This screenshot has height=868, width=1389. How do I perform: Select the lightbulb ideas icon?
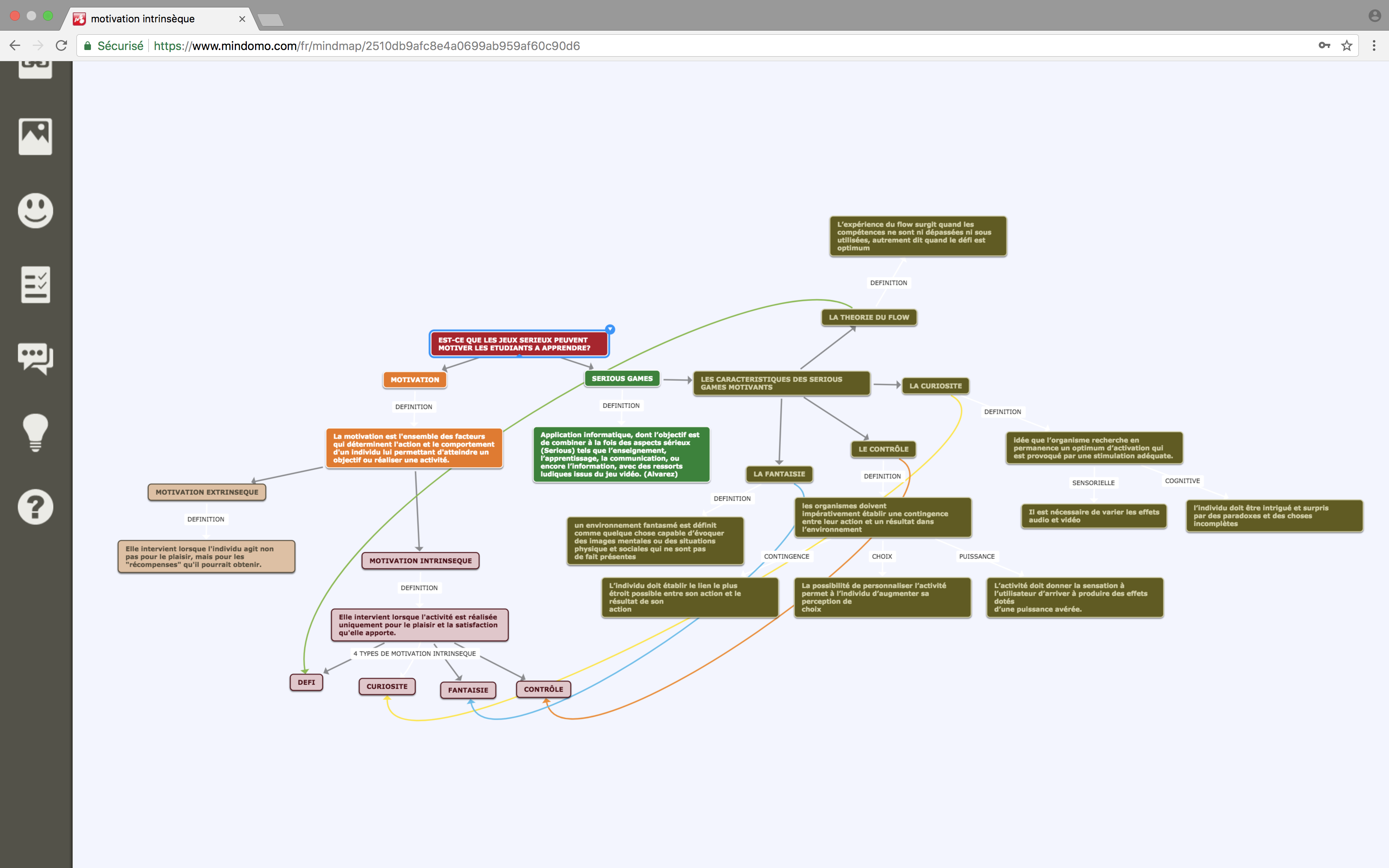(36, 433)
